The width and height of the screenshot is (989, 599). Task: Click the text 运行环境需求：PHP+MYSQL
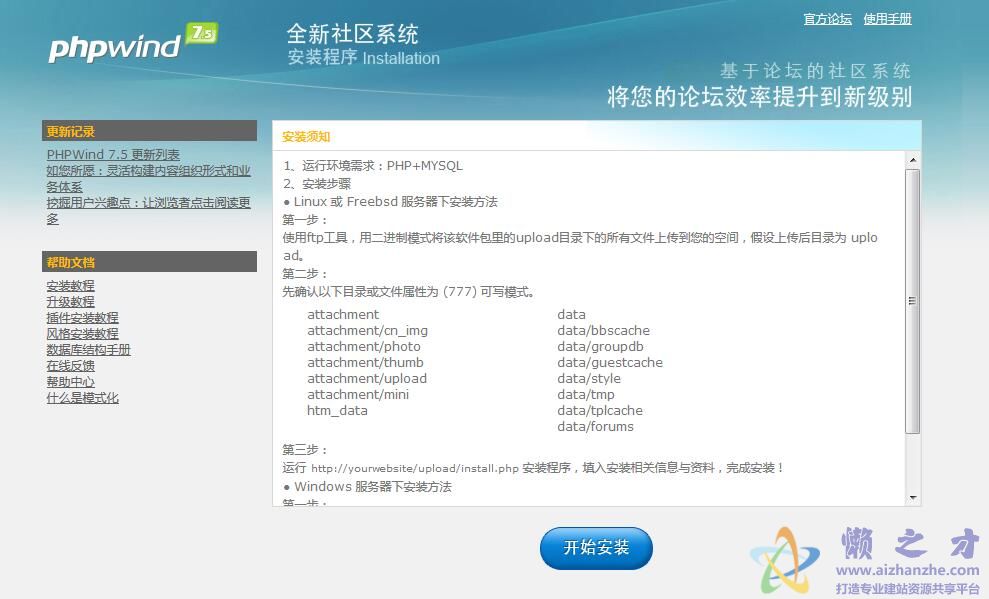point(382,166)
